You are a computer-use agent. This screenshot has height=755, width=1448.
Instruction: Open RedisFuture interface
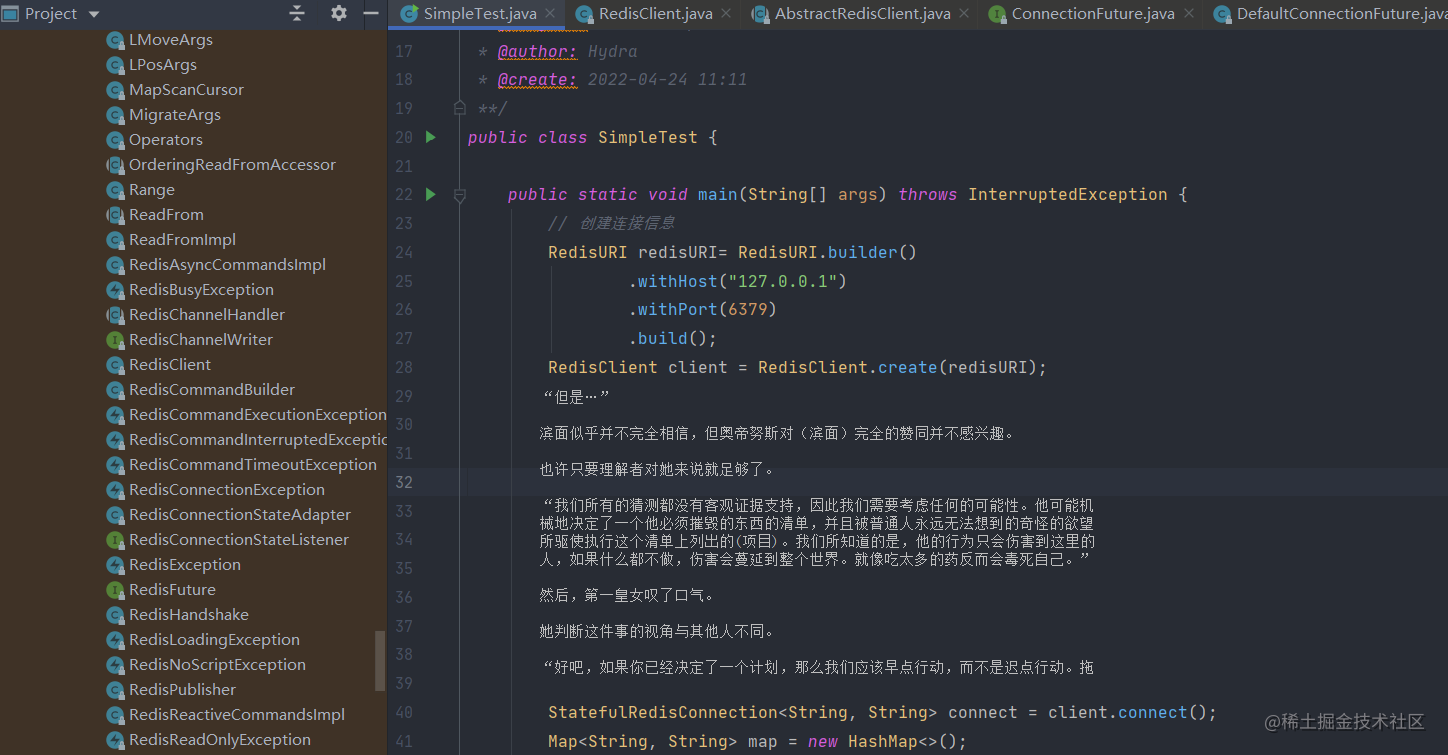coord(172,590)
